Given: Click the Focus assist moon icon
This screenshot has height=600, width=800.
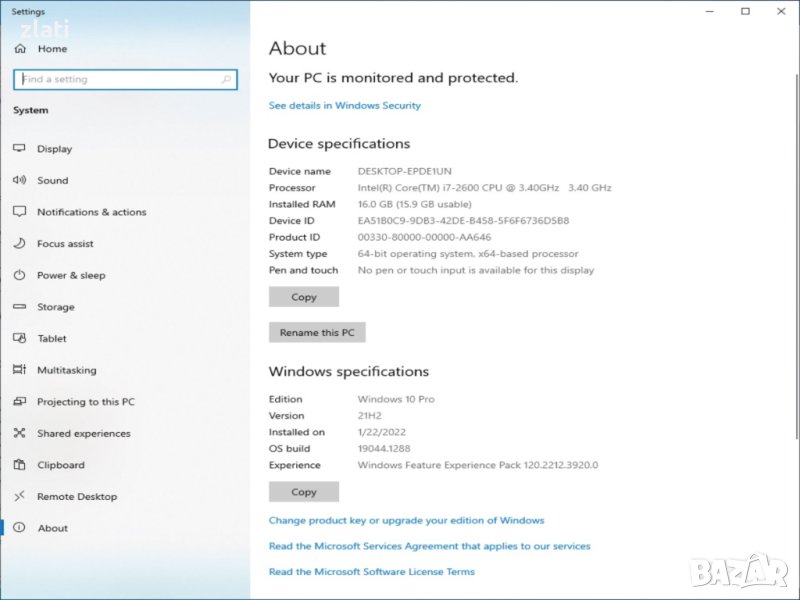Looking at the screenshot, I should (19, 243).
